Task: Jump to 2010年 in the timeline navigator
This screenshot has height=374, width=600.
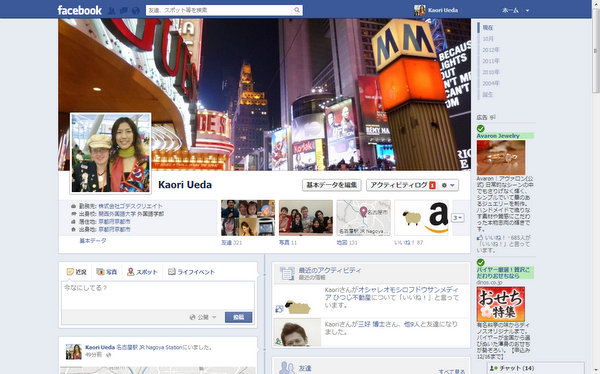Action: [x=491, y=72]
